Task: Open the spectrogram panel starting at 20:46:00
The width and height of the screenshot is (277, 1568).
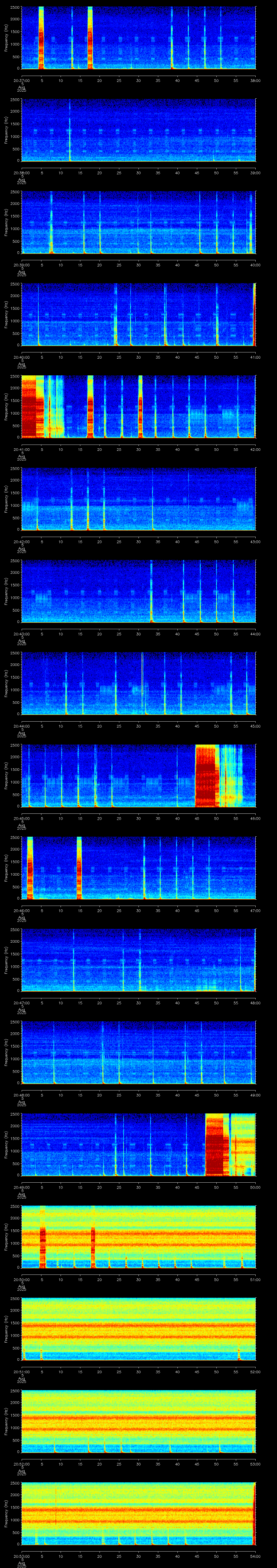Action: (x=138, y=868)
